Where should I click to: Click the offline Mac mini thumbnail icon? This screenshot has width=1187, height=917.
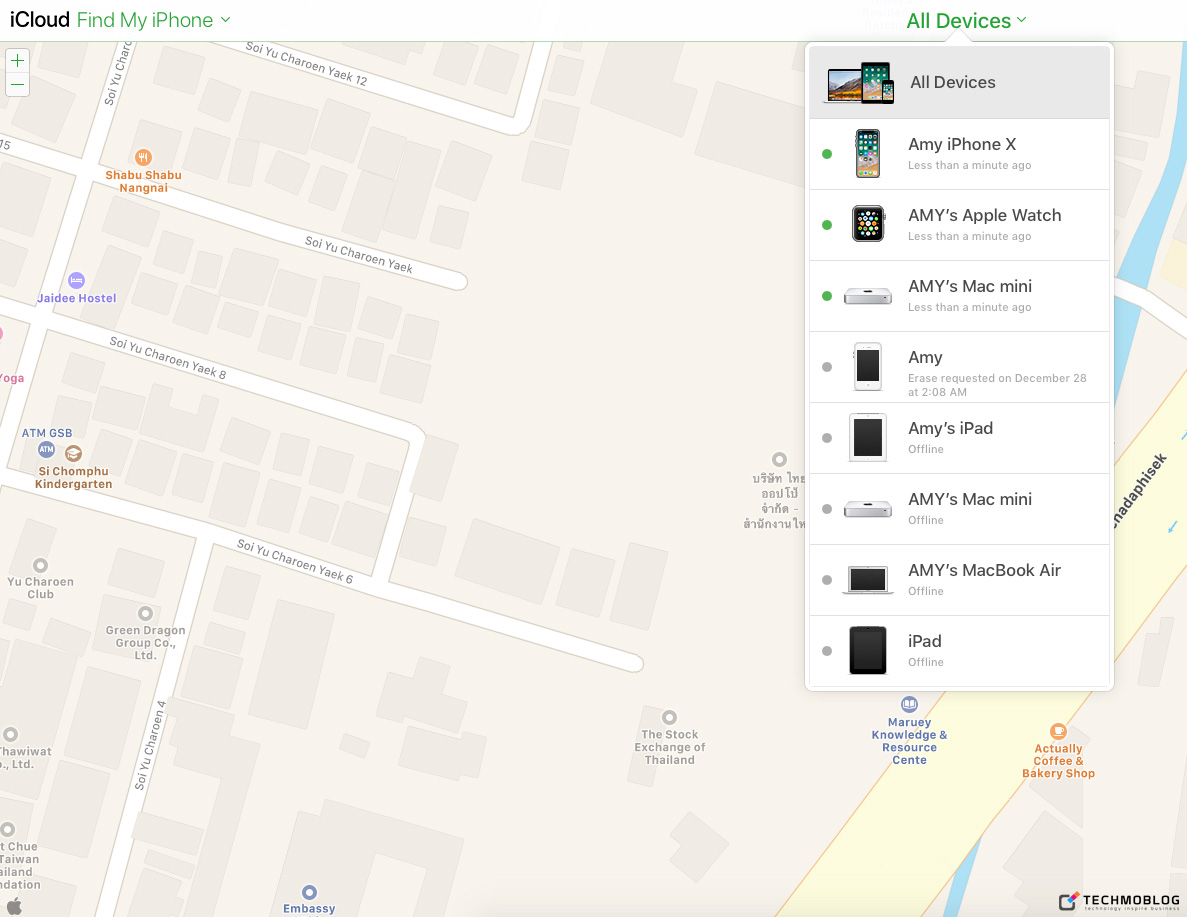(x=868, y=510)
